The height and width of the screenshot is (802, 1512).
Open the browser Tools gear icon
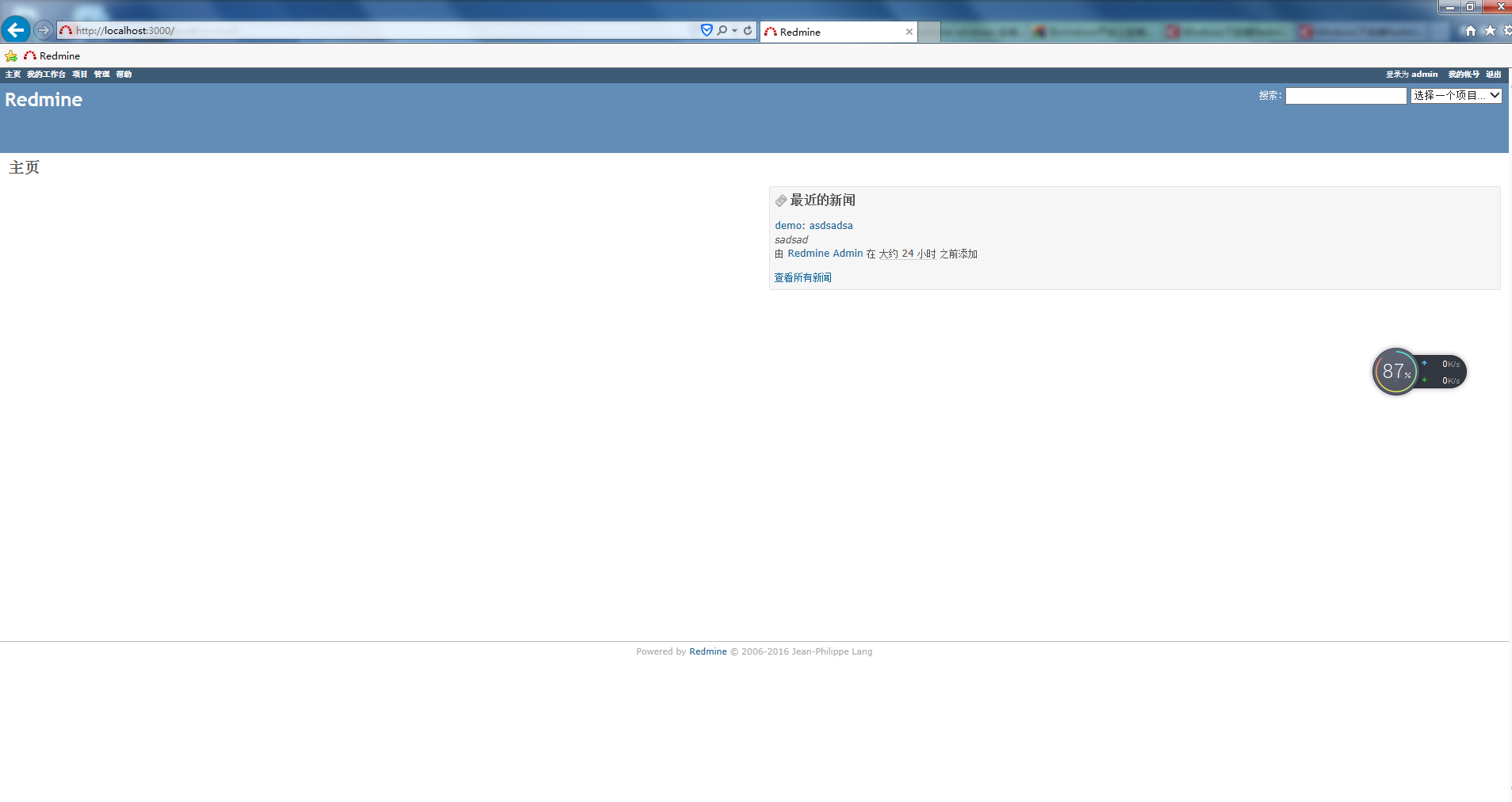[1507, 31]
